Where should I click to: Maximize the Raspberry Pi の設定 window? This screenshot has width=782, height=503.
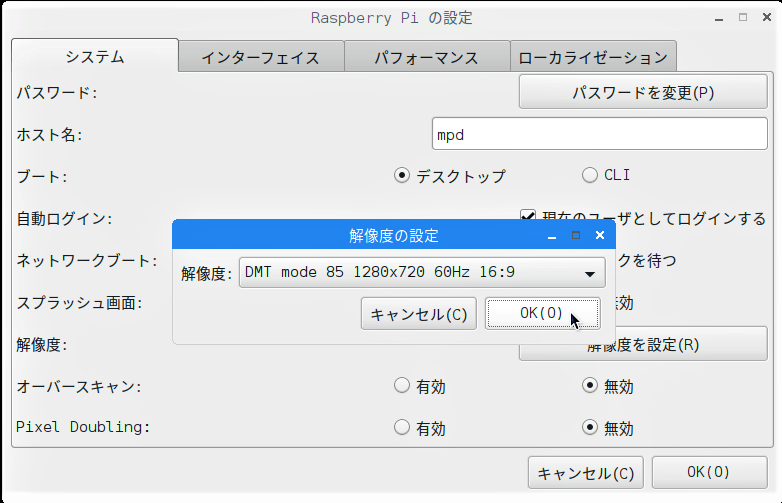pyautogui.click(x=743, y=17)
